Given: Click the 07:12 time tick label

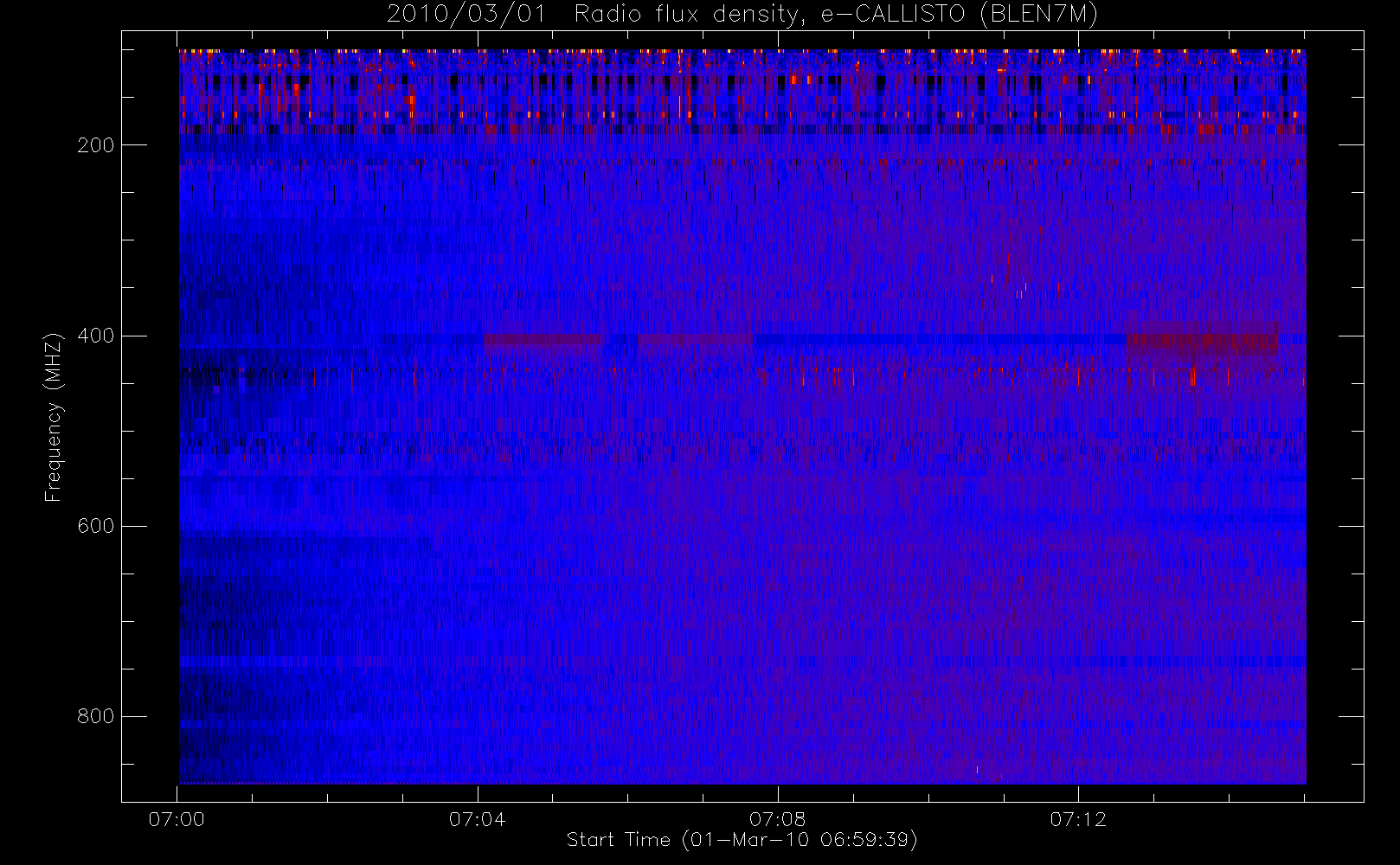Looking at the screenshot, I should coord(1078,819).
